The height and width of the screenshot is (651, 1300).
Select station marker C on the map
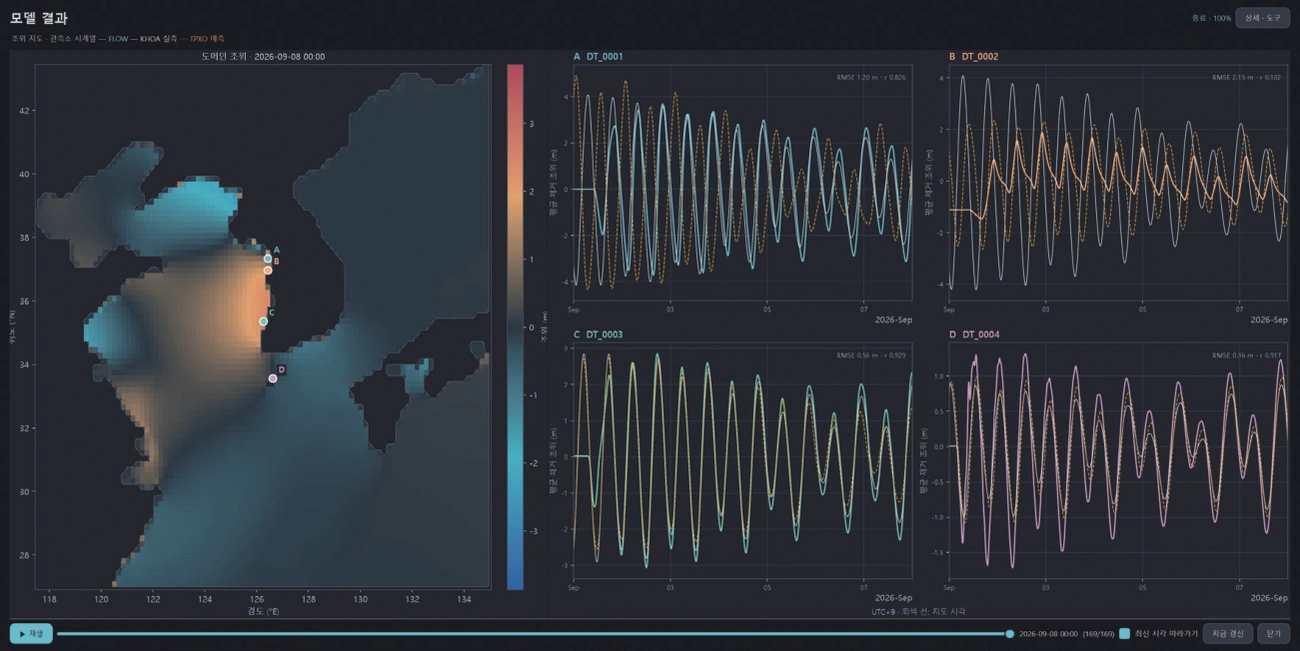click(x=263, y=321)
